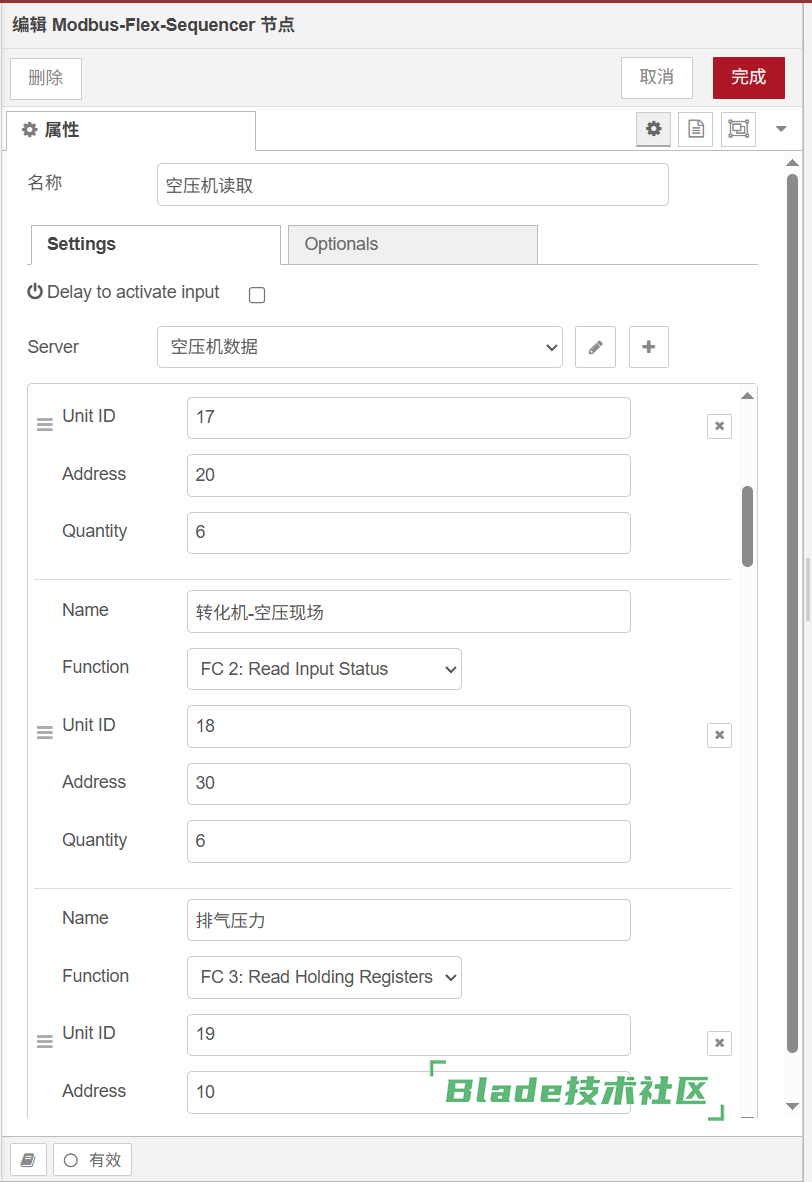
Task: Switch to the Optionals tab
Action: point(412,244)
